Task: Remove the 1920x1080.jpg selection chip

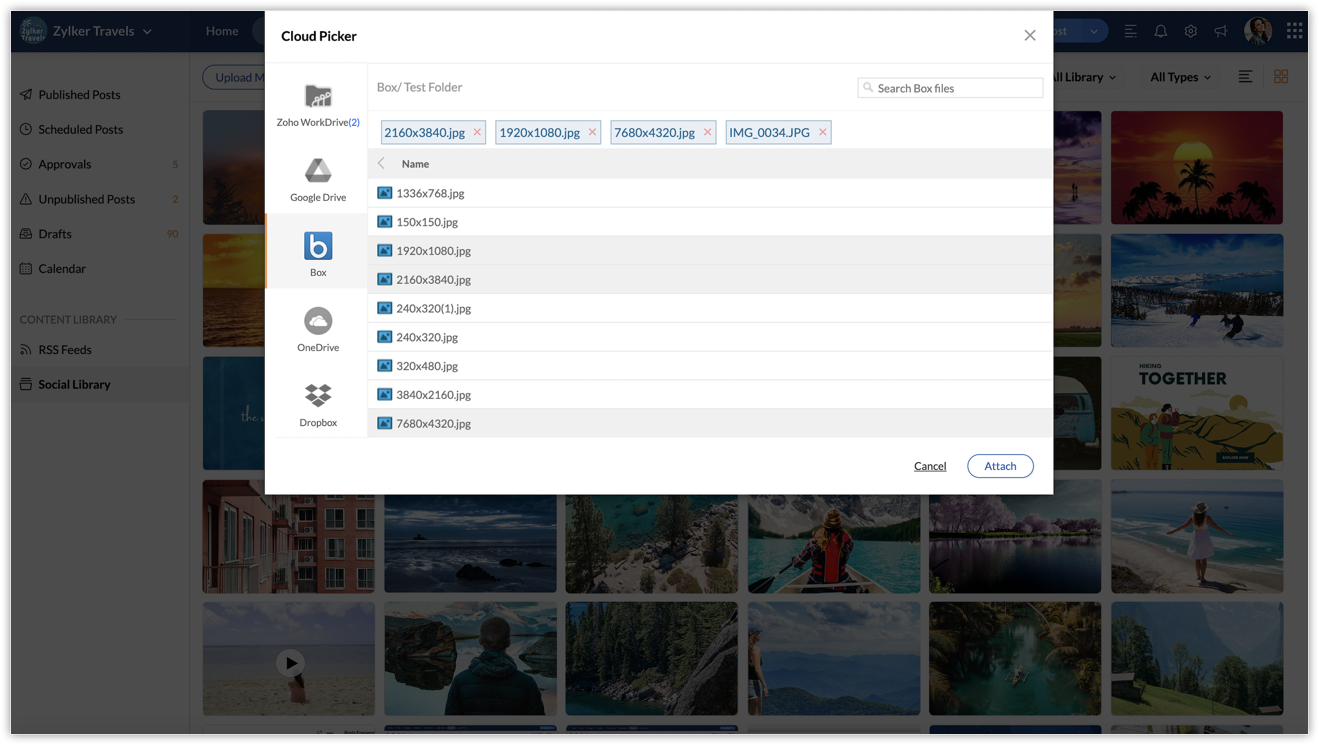Action: click(x=592, y=132)
